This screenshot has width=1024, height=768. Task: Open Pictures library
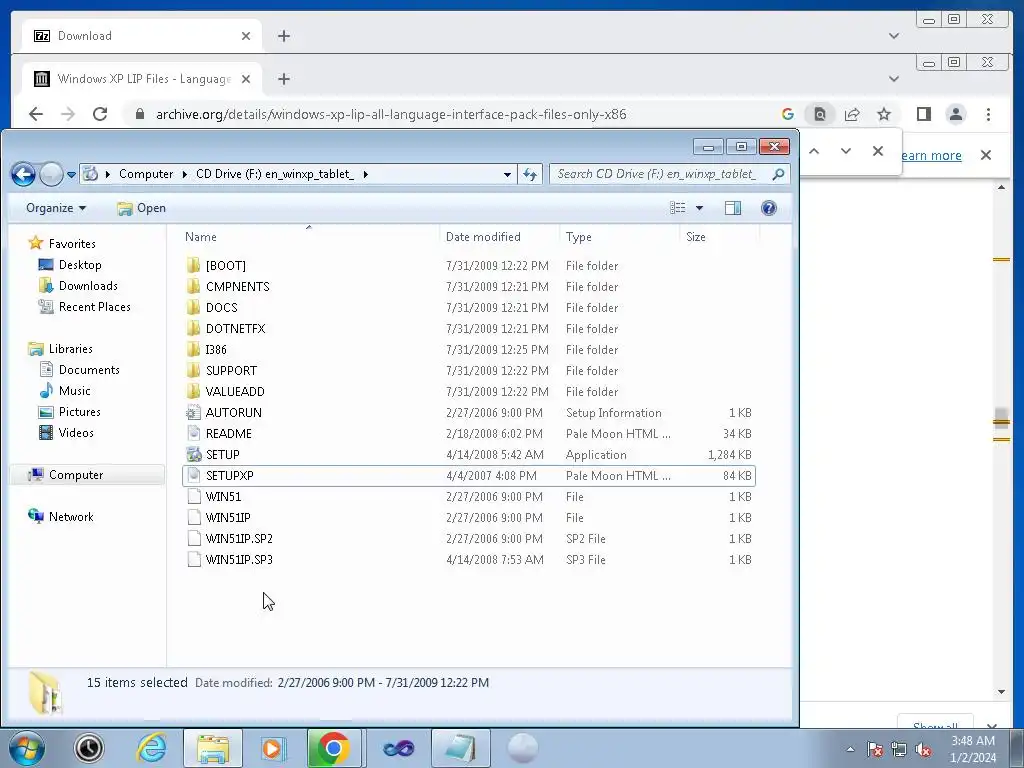[x=70, y=411]
